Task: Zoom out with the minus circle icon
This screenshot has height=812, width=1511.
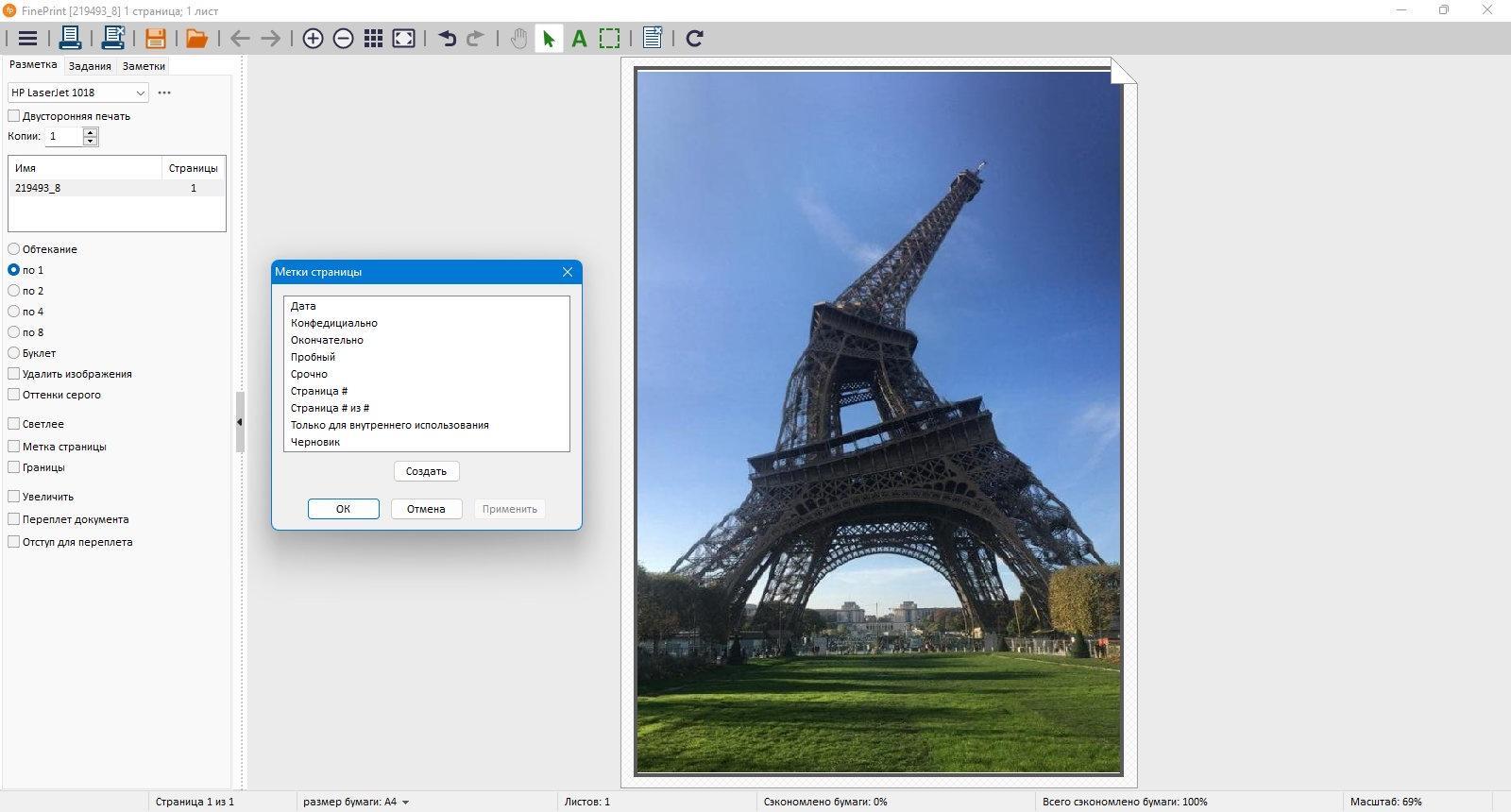Action: [x=344, y=39]
